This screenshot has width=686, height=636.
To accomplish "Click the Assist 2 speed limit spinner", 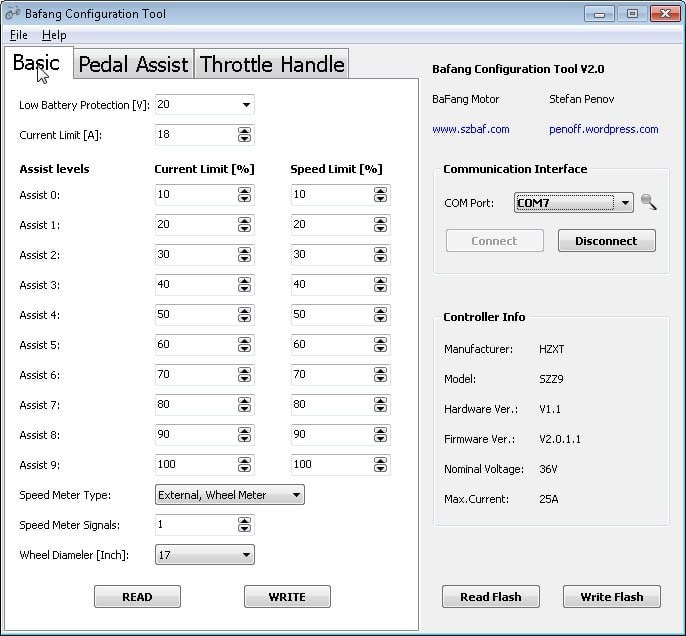I will (381, 255).
